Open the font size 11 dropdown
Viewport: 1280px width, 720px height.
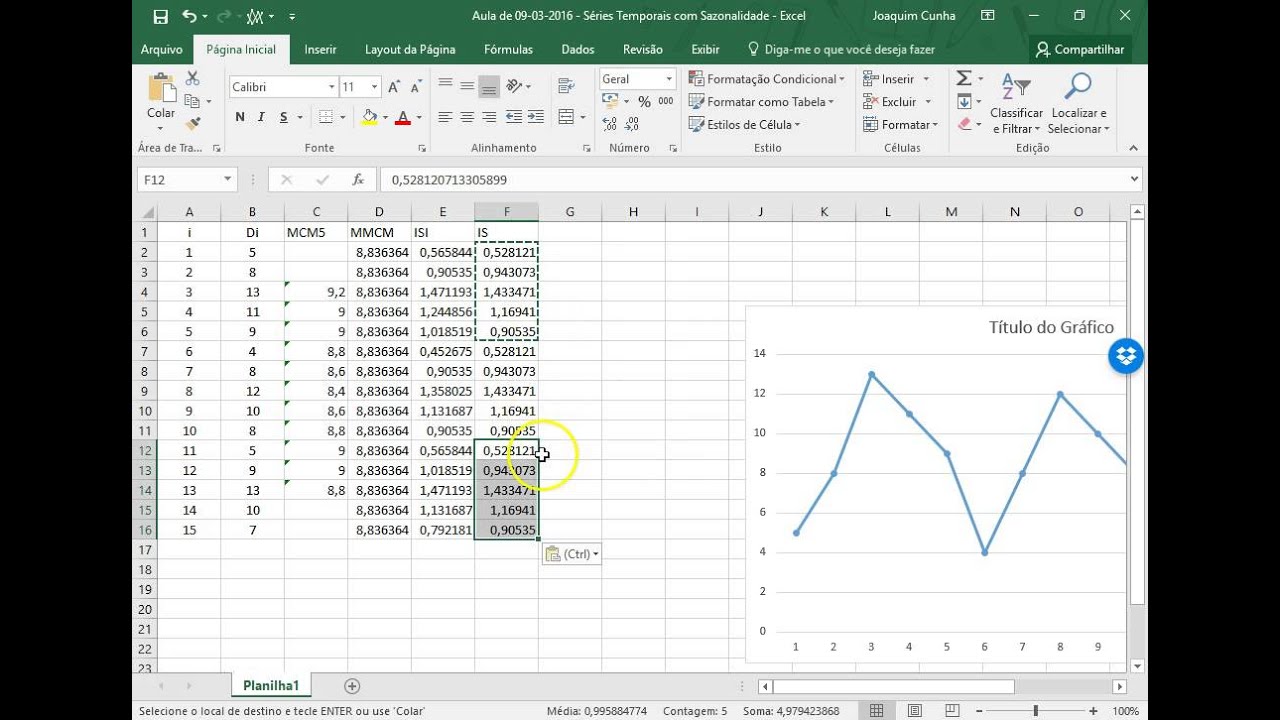click(373, 87)
